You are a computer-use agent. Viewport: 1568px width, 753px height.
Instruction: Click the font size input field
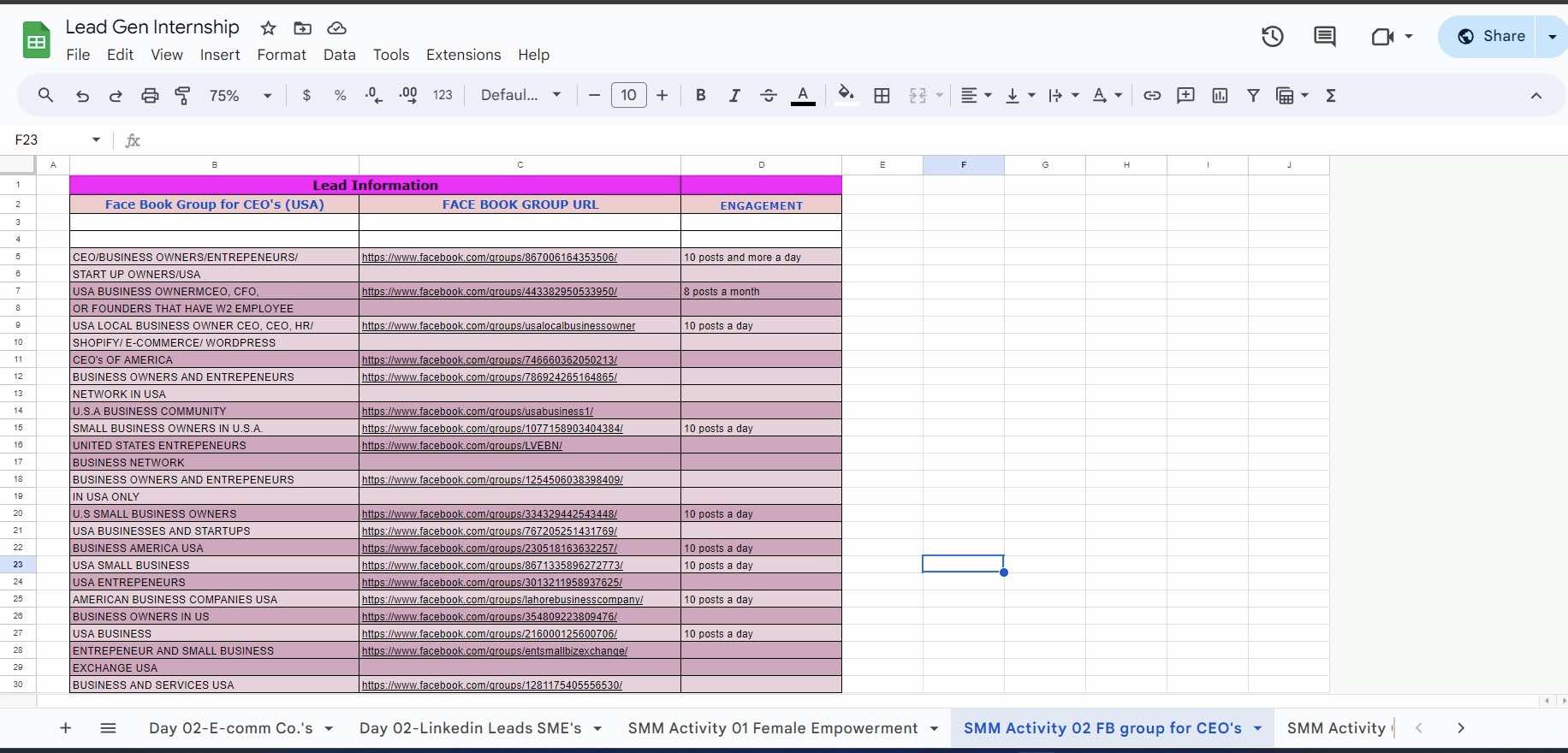click(x=629, y=95)
